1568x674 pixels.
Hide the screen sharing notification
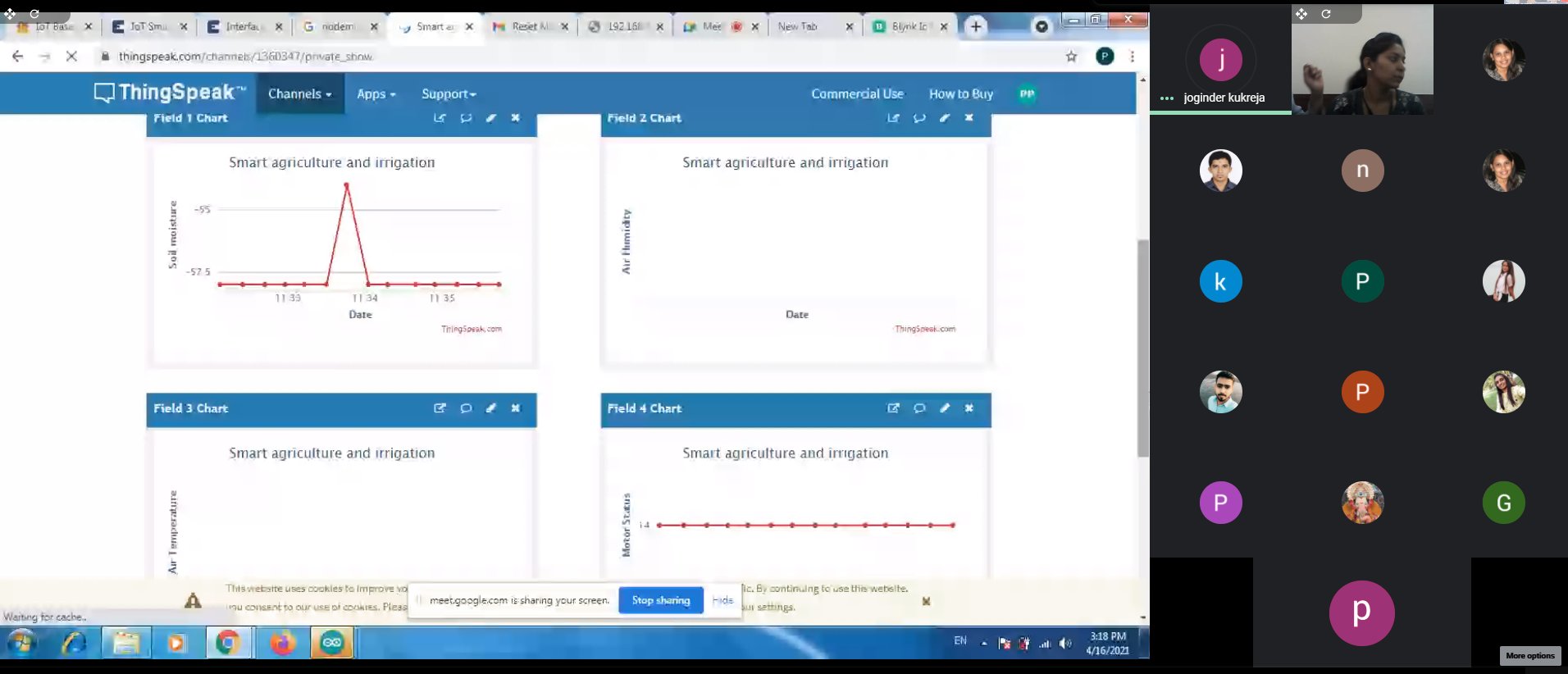click(722, 600)
